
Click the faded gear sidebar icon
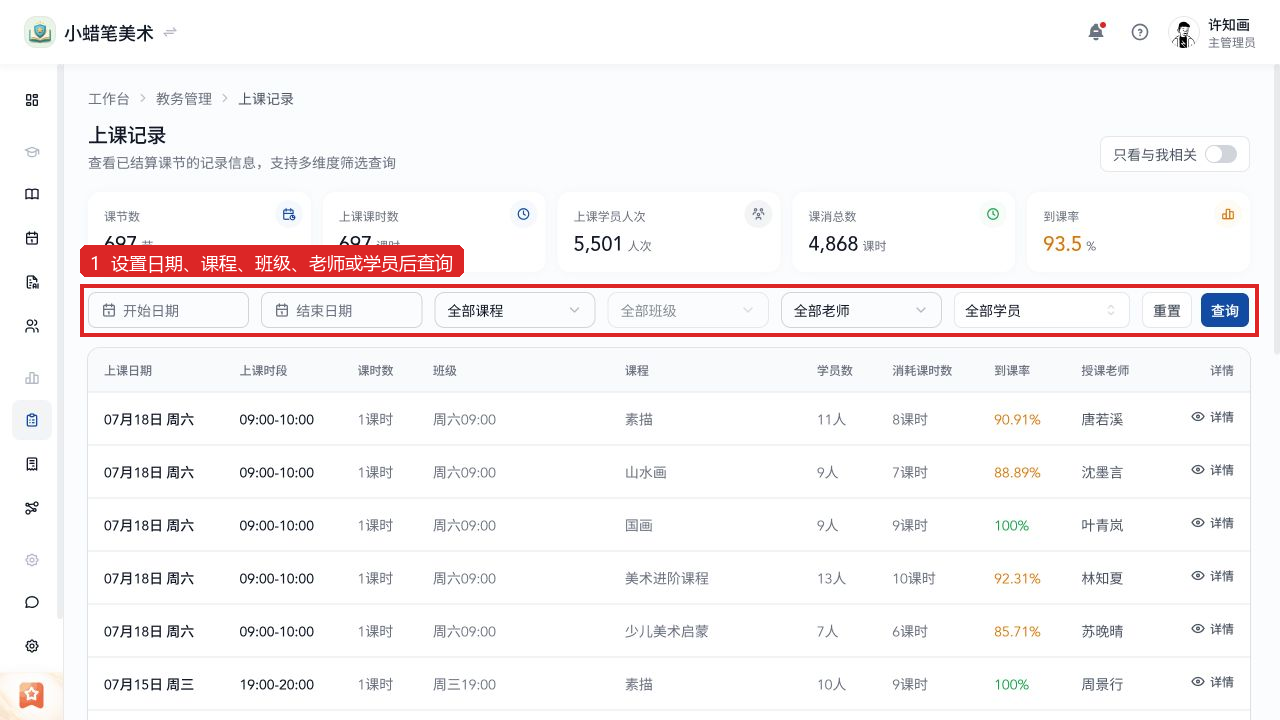pyautogui.click(x=32, y=560)
